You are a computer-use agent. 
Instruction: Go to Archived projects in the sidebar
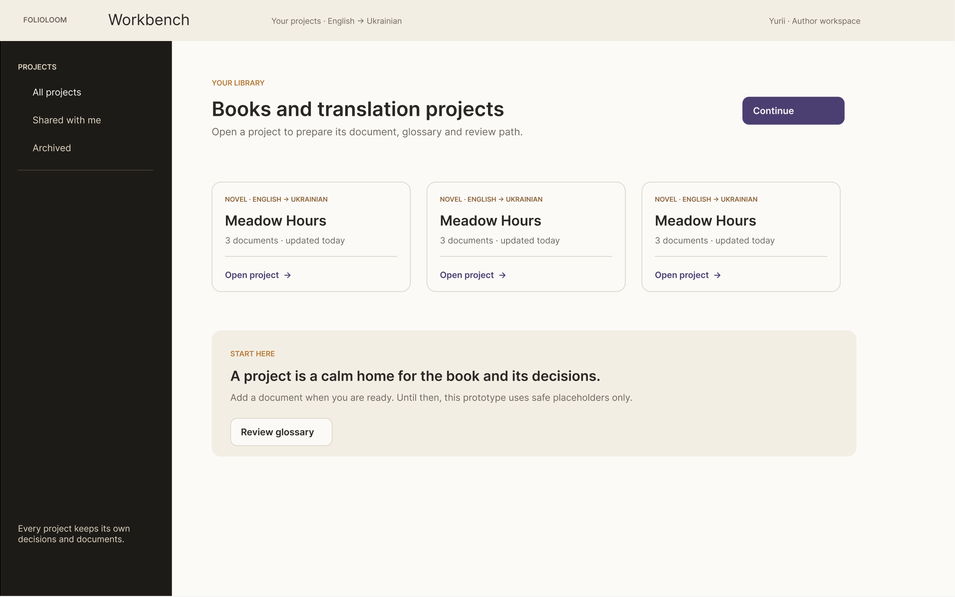click(52, 148)
